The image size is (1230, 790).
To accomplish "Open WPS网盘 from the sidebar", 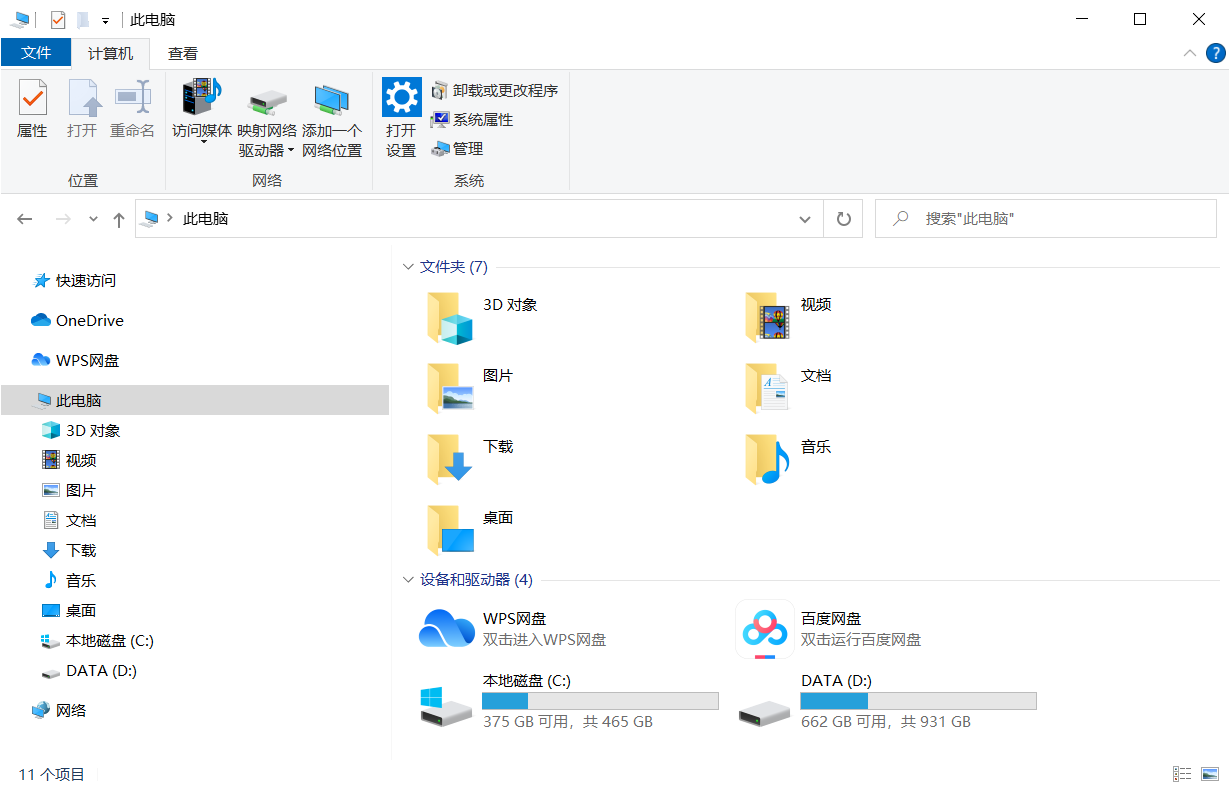I will pyautogui.click(x=89, y=360).
